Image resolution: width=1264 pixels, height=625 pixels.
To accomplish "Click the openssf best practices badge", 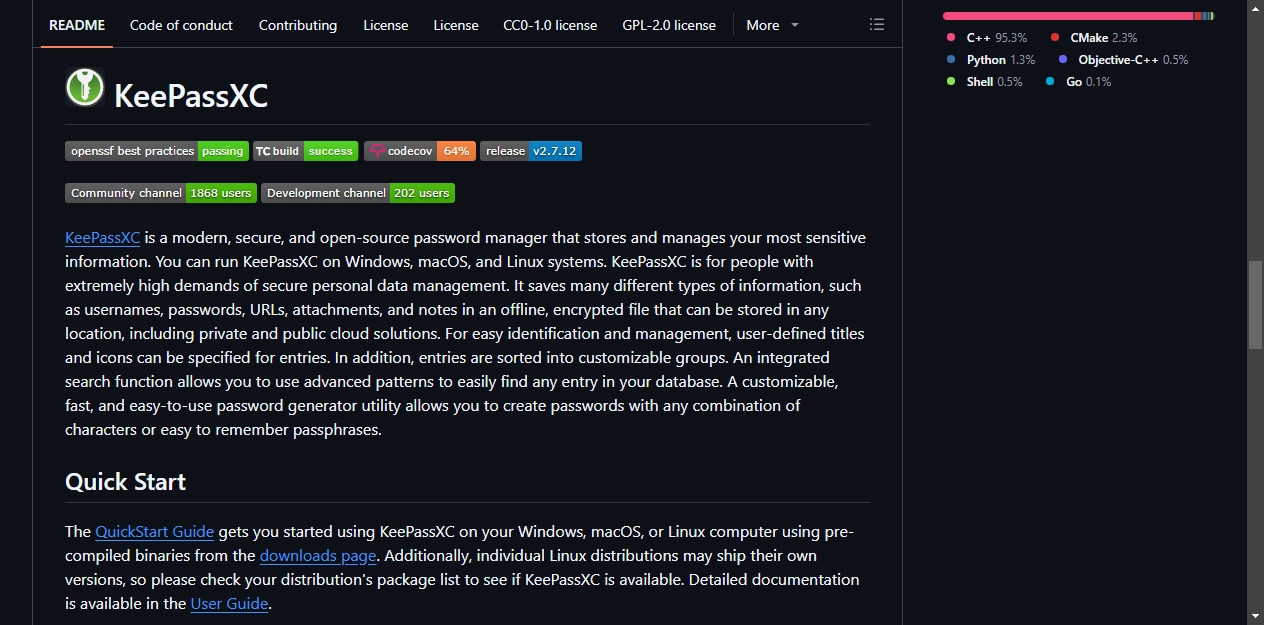I will 157,151.
